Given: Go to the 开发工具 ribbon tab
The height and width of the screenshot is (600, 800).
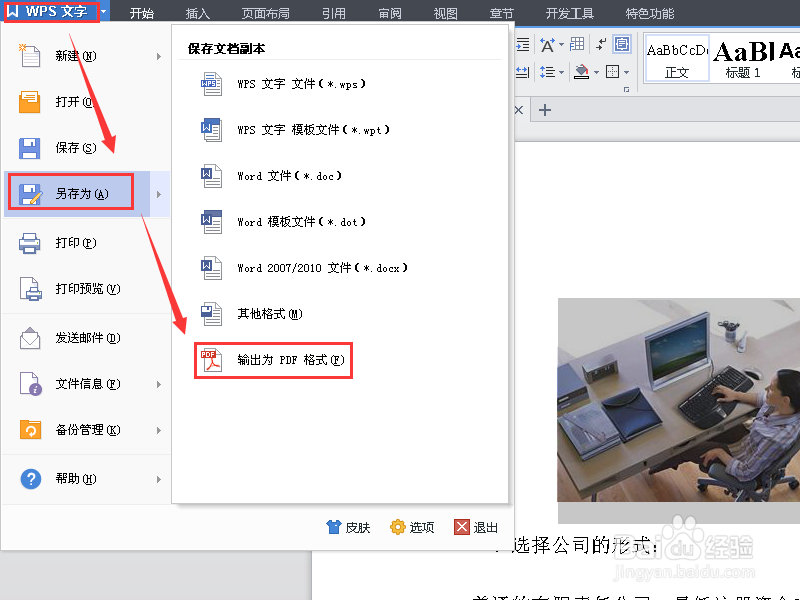Looking at the screenshot, I should 569,13.
